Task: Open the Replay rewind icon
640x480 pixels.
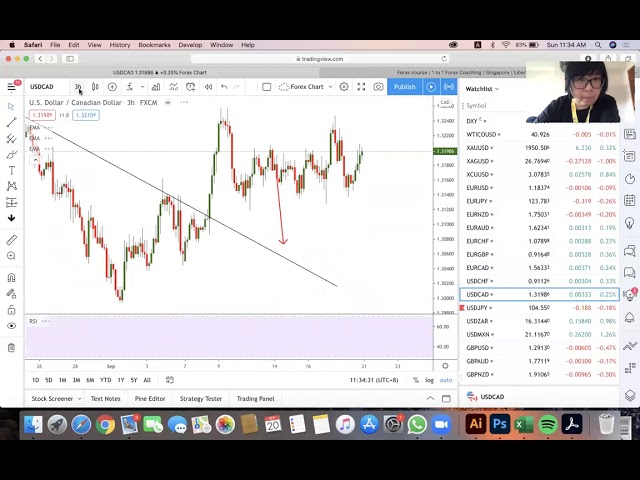Action: tap(208, 87)
